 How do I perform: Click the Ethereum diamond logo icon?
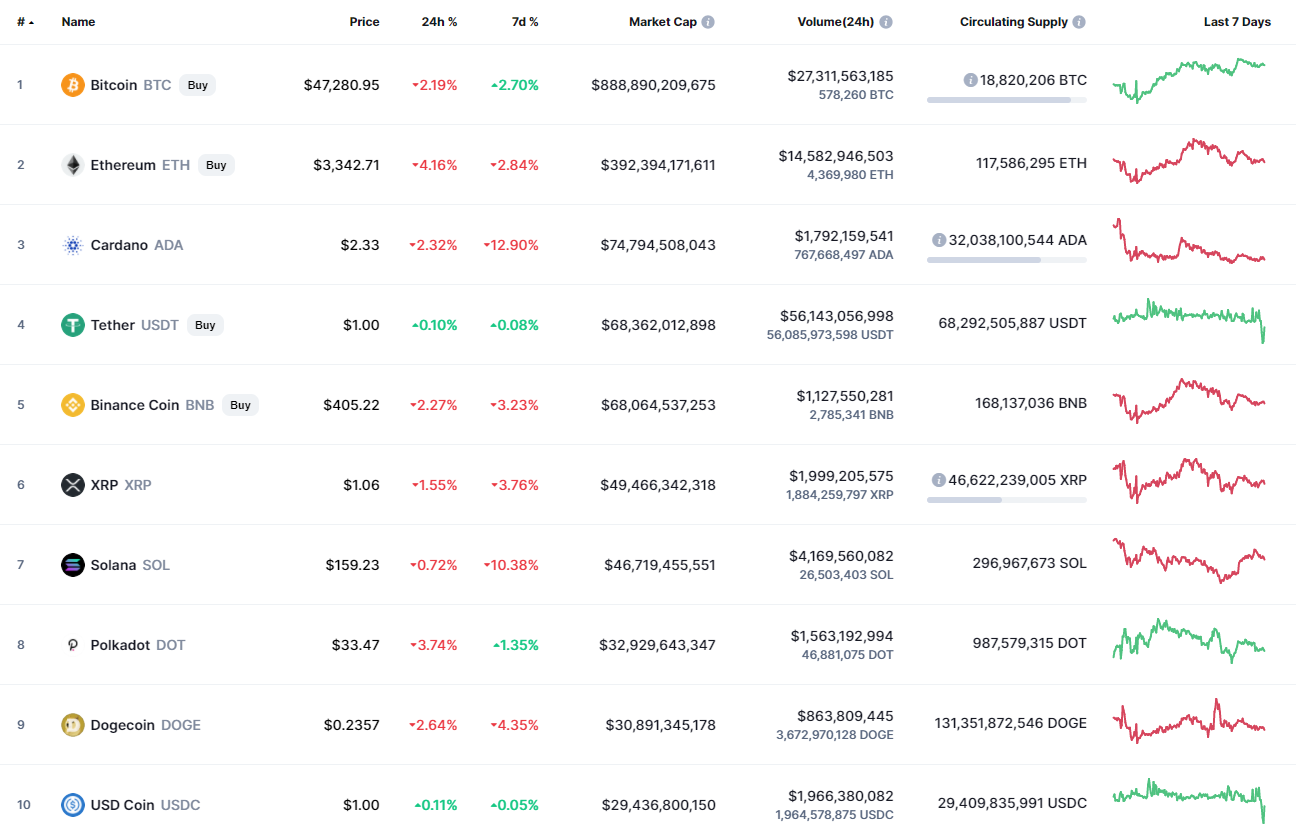(x=73, y=165)
